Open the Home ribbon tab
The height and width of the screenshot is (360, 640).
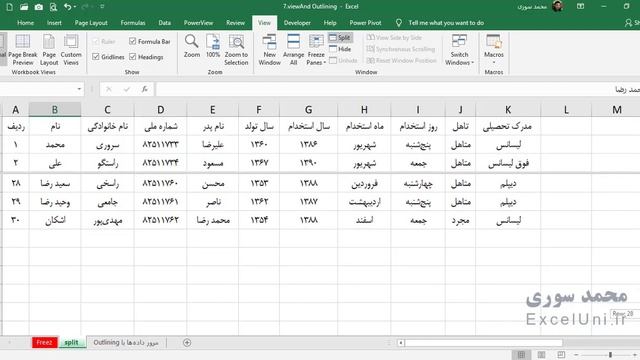point(25,23)
